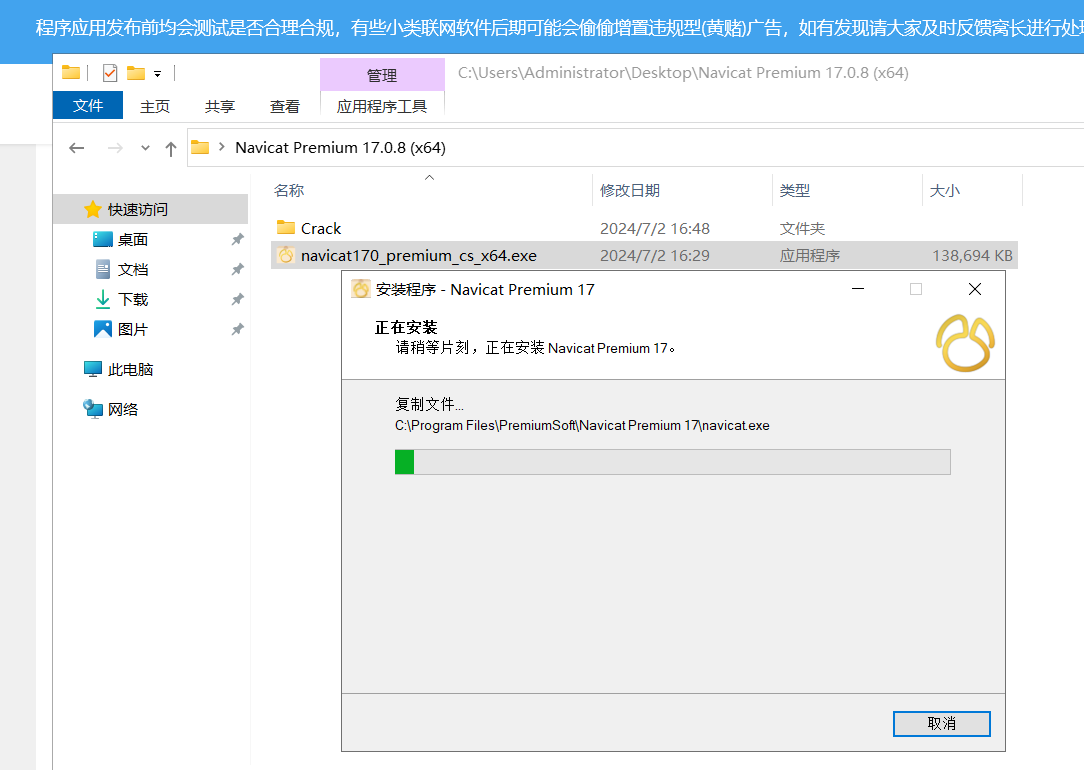The width and height of the screenshot is (1084, 770).
Task: Open 图片 in quick access
Action: coord(133,329)
